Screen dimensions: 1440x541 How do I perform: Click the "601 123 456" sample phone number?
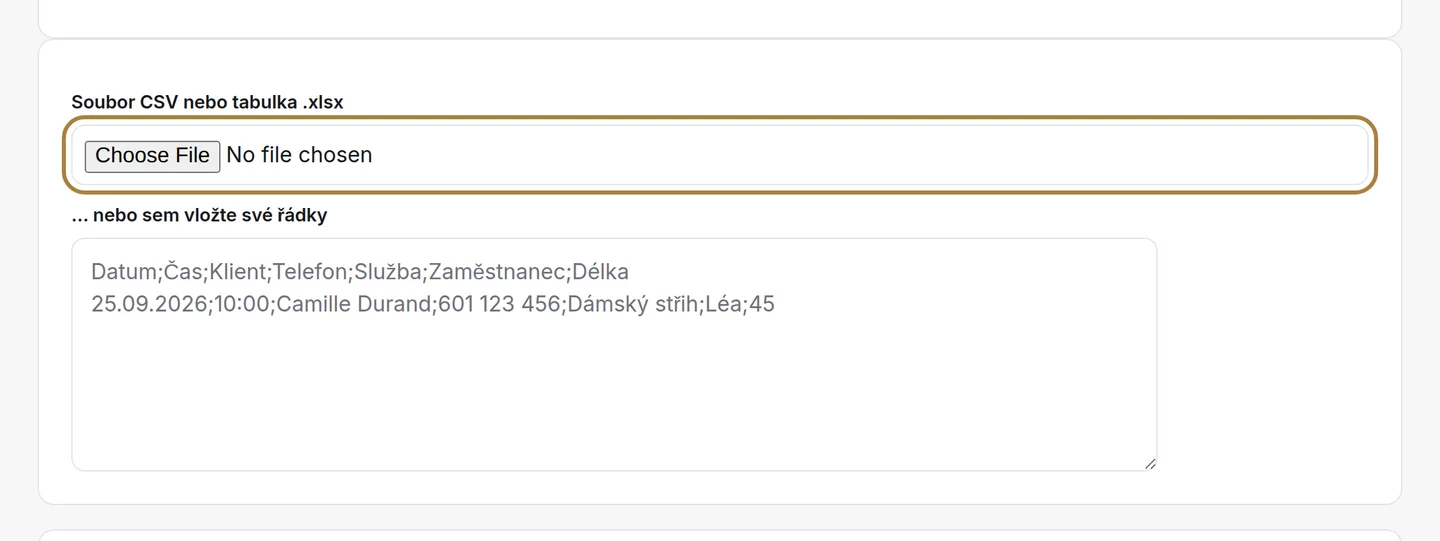point(498,305)
